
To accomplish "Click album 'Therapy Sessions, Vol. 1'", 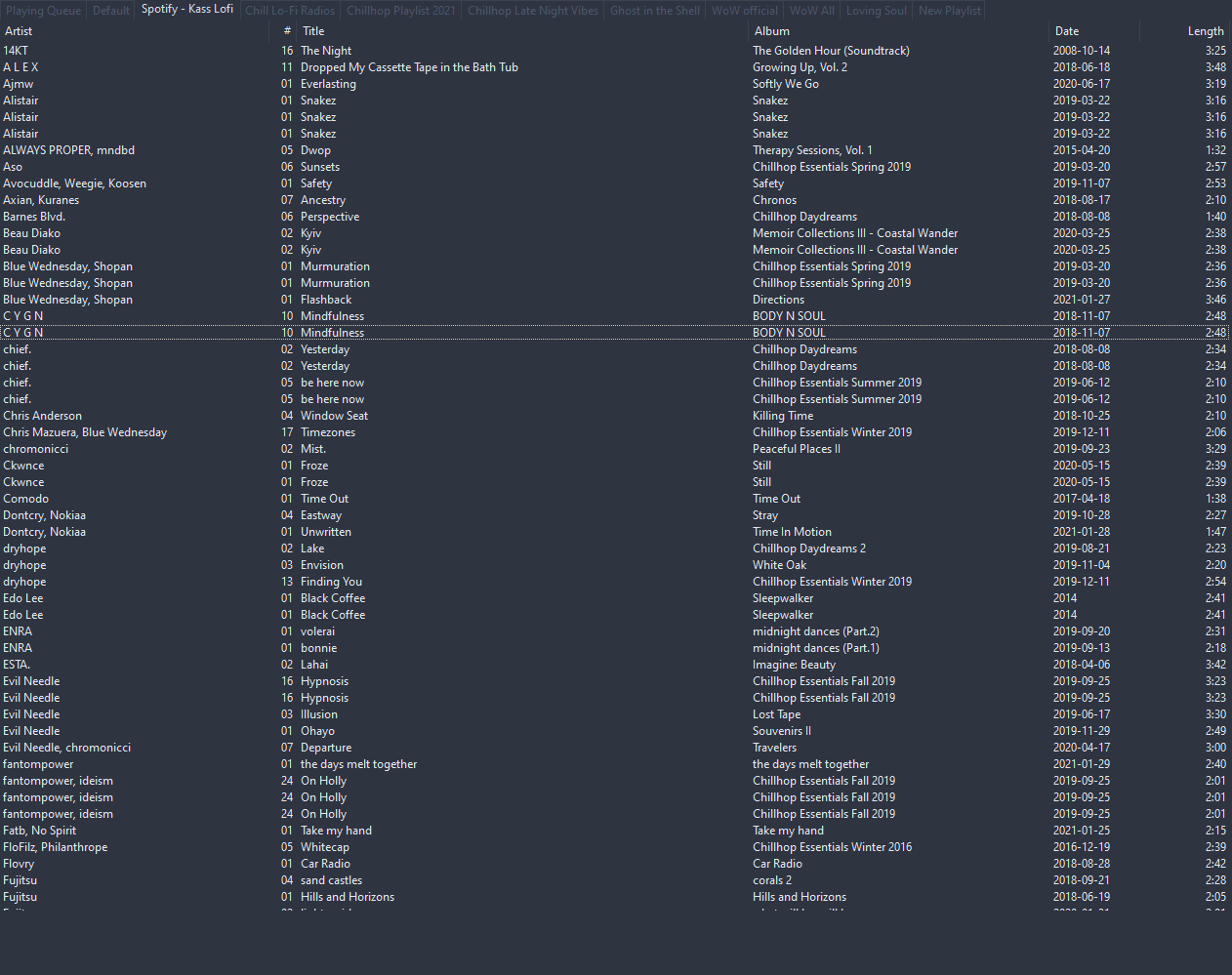I will pos(812,150).
